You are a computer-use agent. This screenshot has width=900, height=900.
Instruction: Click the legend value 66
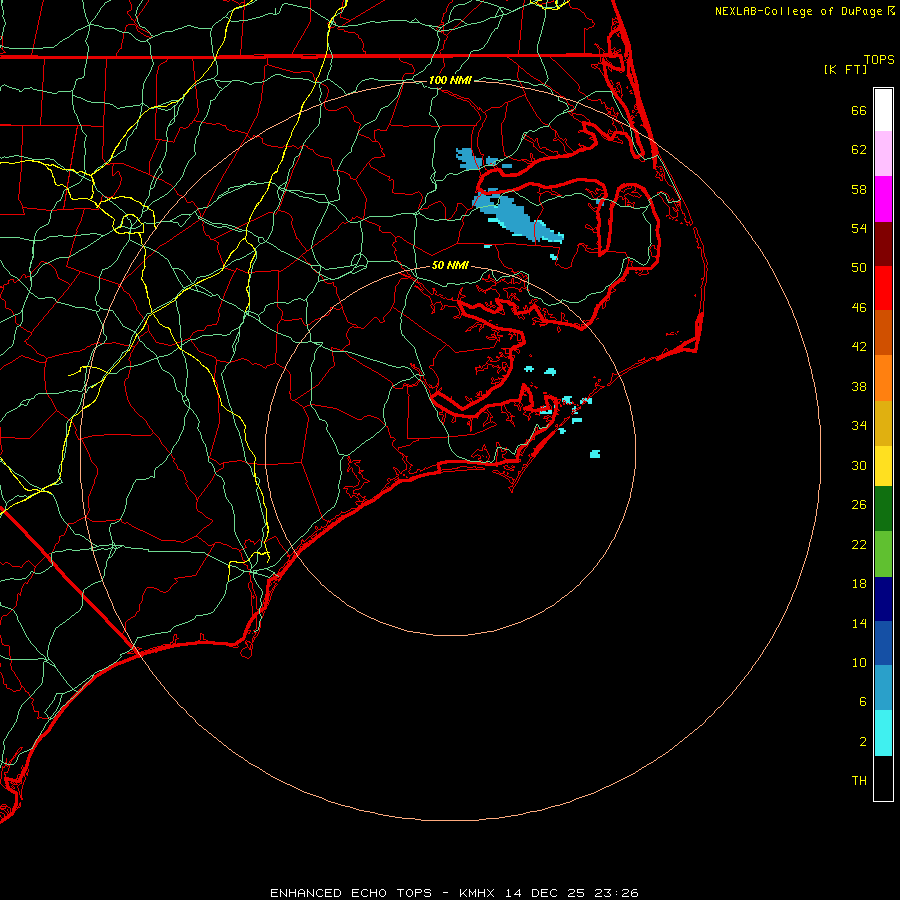tap(859, 110)
